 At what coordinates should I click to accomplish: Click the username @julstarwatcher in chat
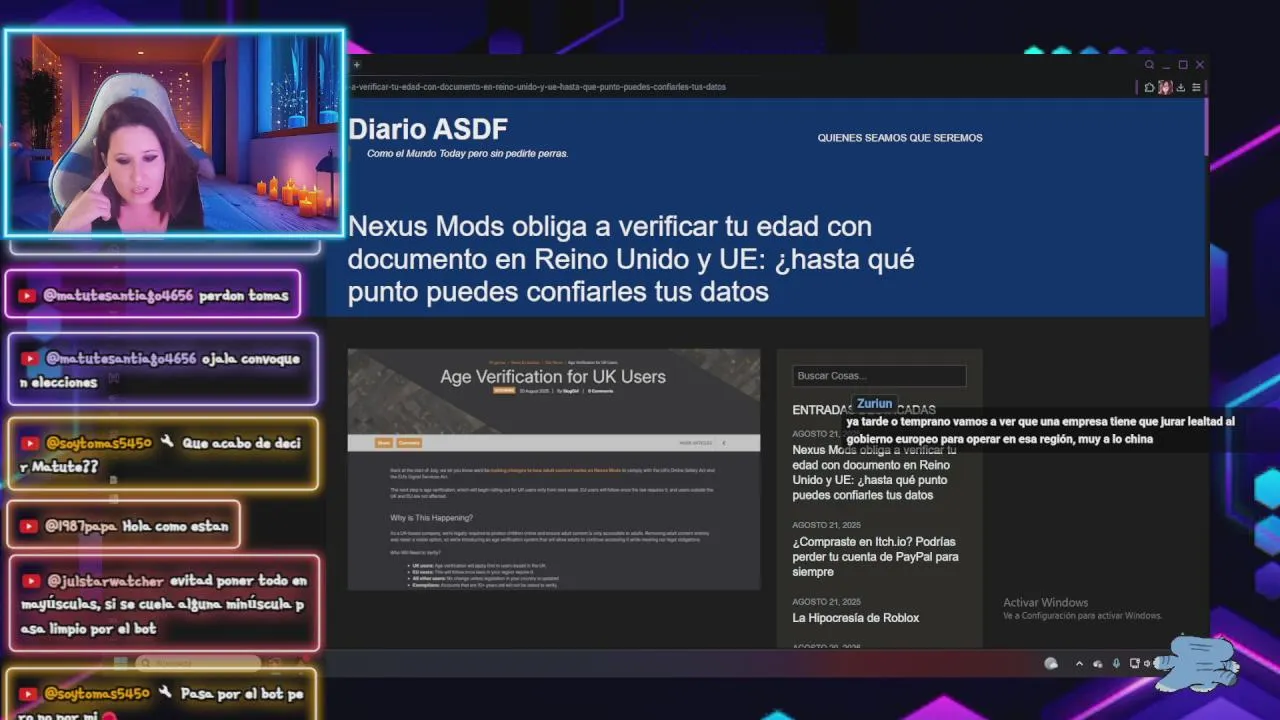[104, 581]
